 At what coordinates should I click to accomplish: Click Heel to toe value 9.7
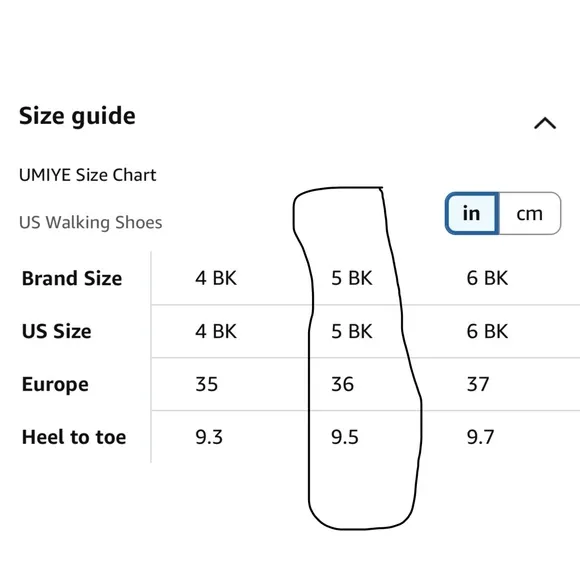pyautogui.click(x=480, y=437)
